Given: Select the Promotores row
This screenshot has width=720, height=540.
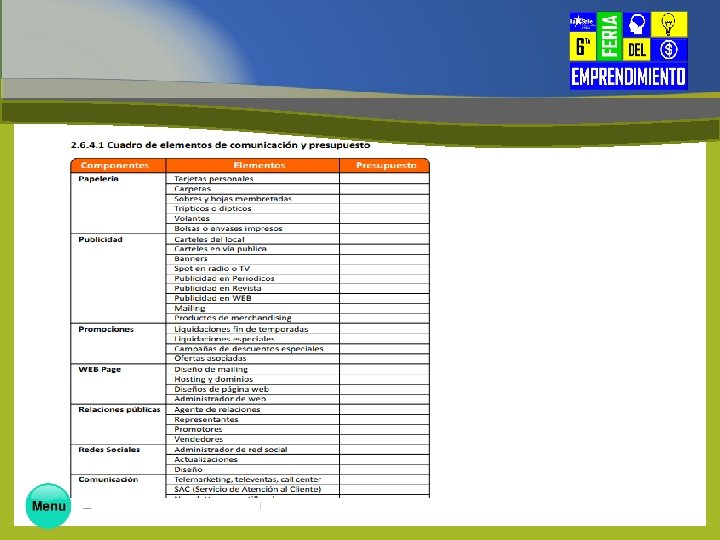Looking at the screenshot, I should click(253, 429).
